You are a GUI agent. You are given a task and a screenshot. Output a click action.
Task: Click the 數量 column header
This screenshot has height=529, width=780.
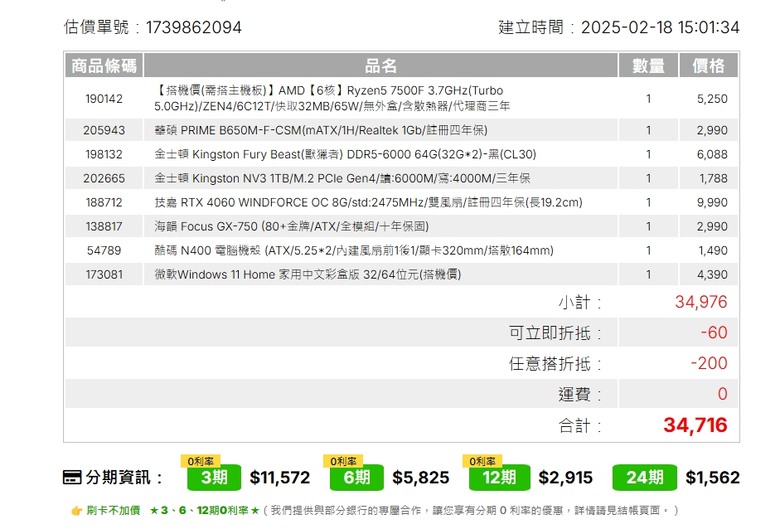click(x=648, y=65)
